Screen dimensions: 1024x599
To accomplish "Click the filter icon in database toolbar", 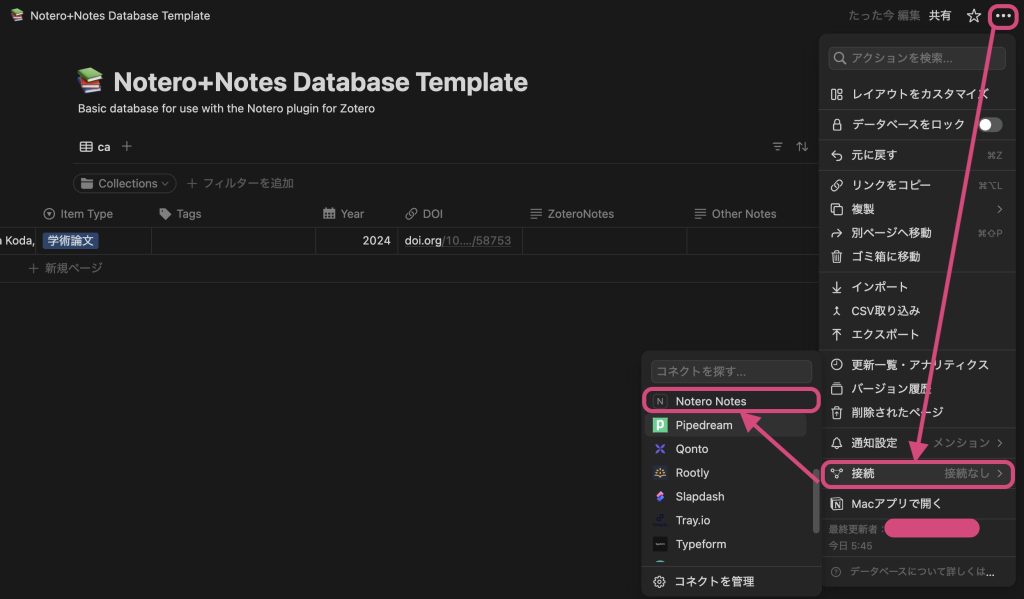I will (777, 147).
